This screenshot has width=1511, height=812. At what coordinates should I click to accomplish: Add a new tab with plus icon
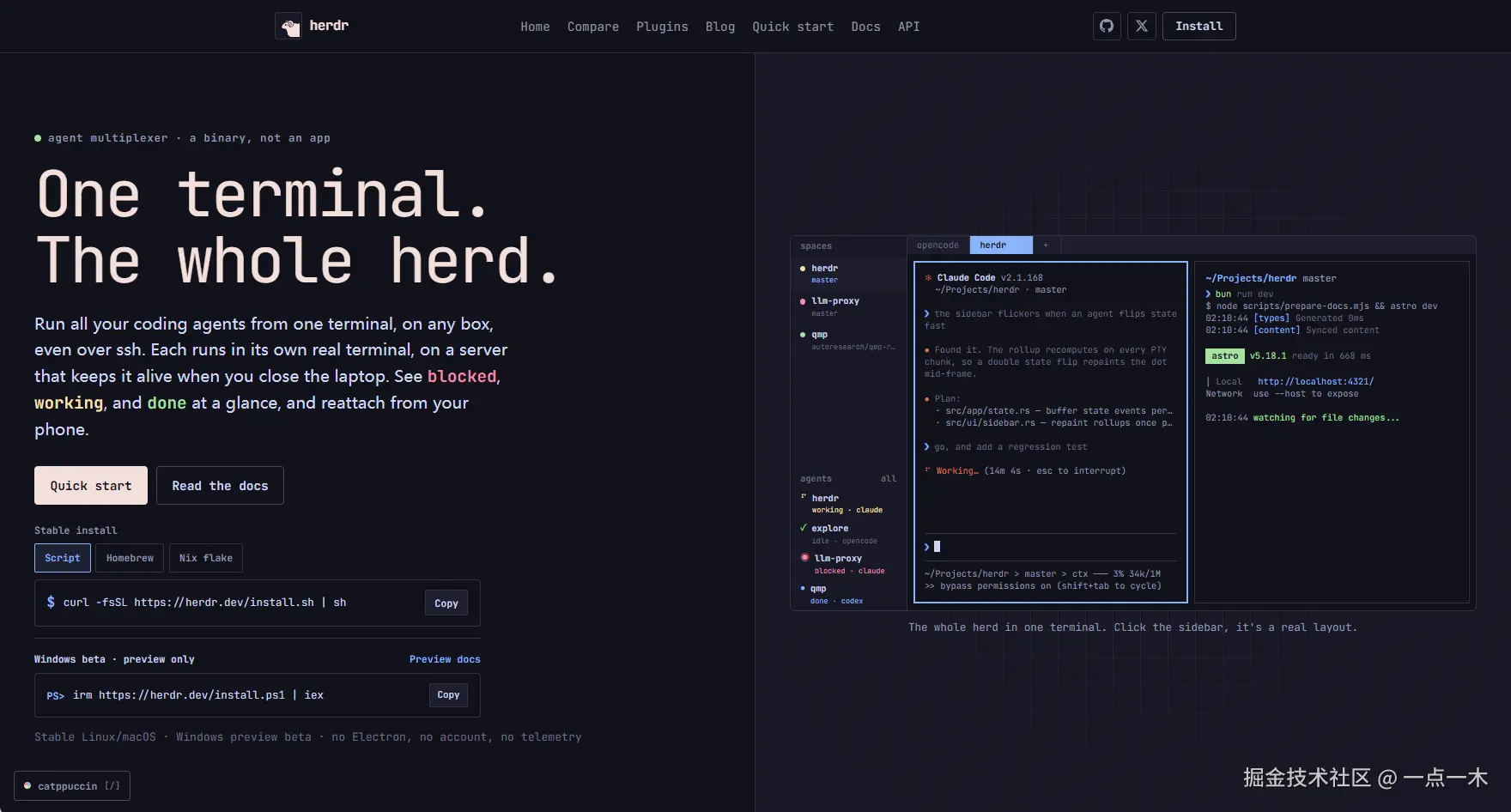(1046, 245)
